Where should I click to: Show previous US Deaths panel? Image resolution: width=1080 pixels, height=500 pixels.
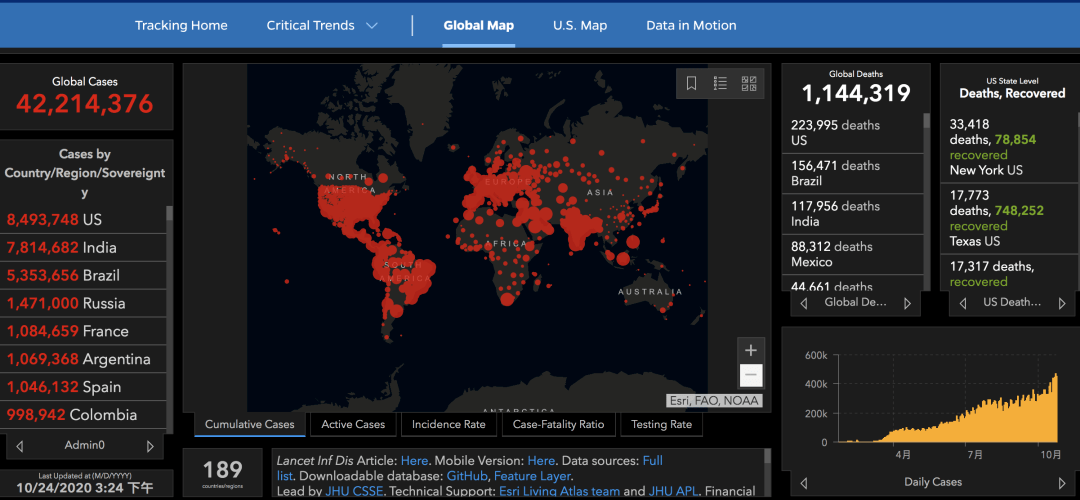pos(962,303)
